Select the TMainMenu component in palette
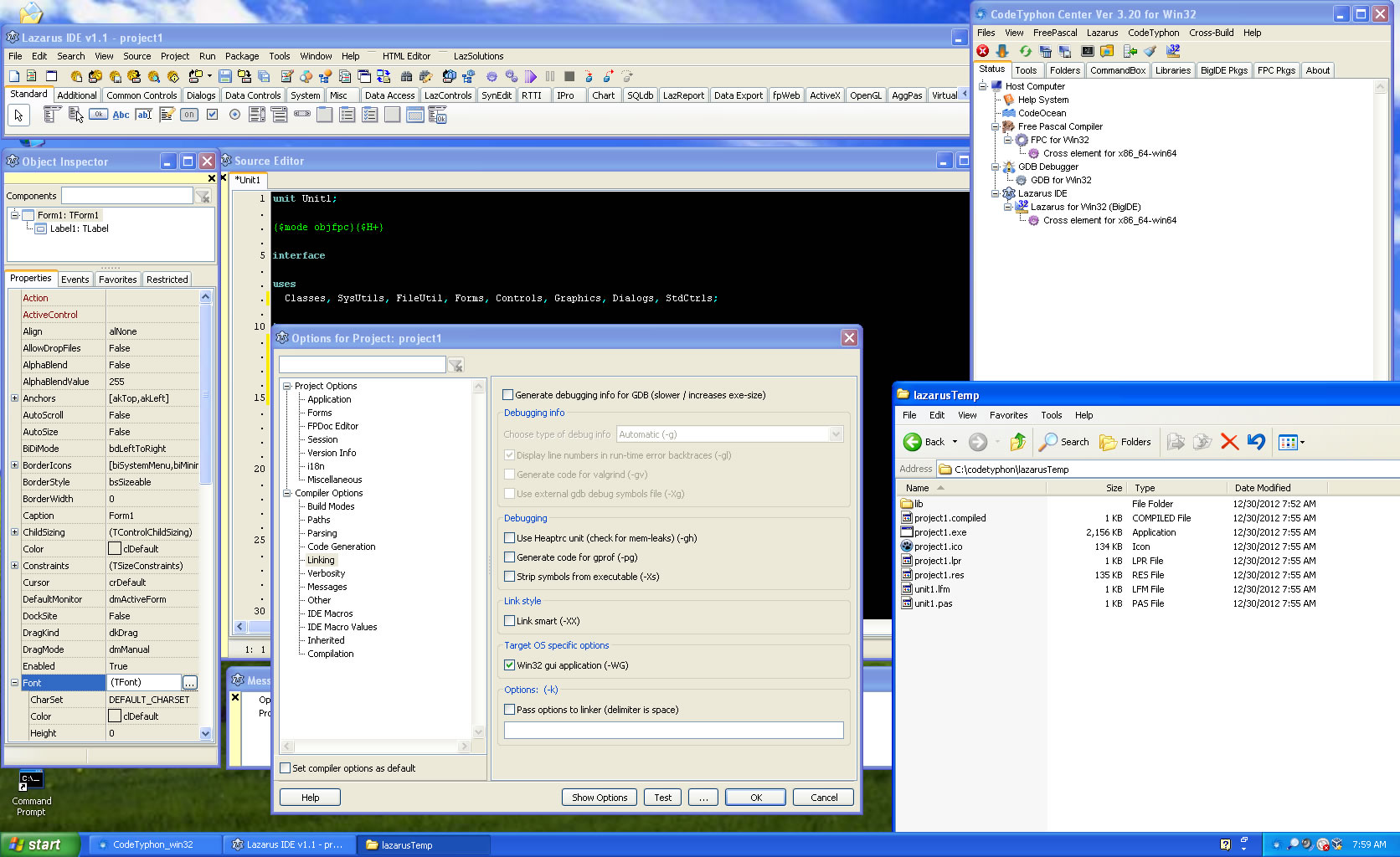This screenshot has width=1400, height=857. point(52,115)
